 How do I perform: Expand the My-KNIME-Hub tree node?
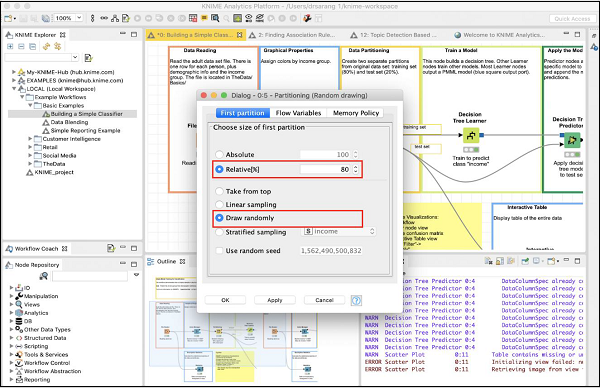pos(14,72)
